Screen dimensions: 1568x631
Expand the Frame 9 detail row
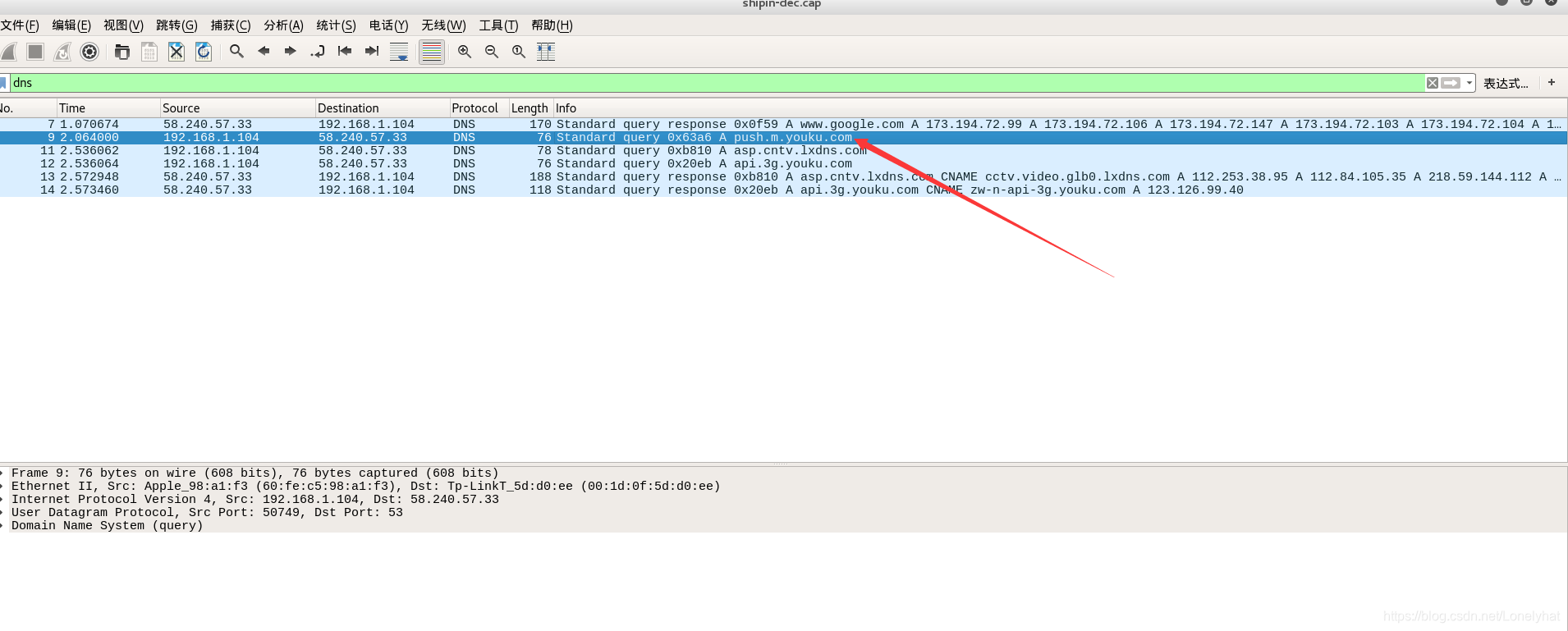3,473
